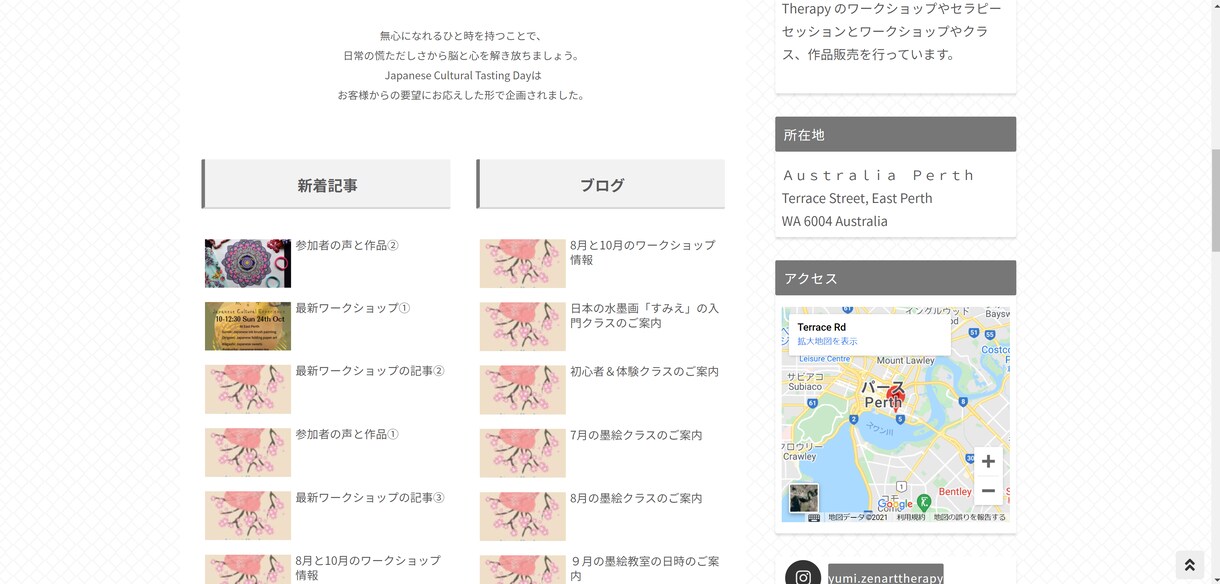Click the 新着記事 section heading
The image size is (1220, 584).
[x=326, y=184]
